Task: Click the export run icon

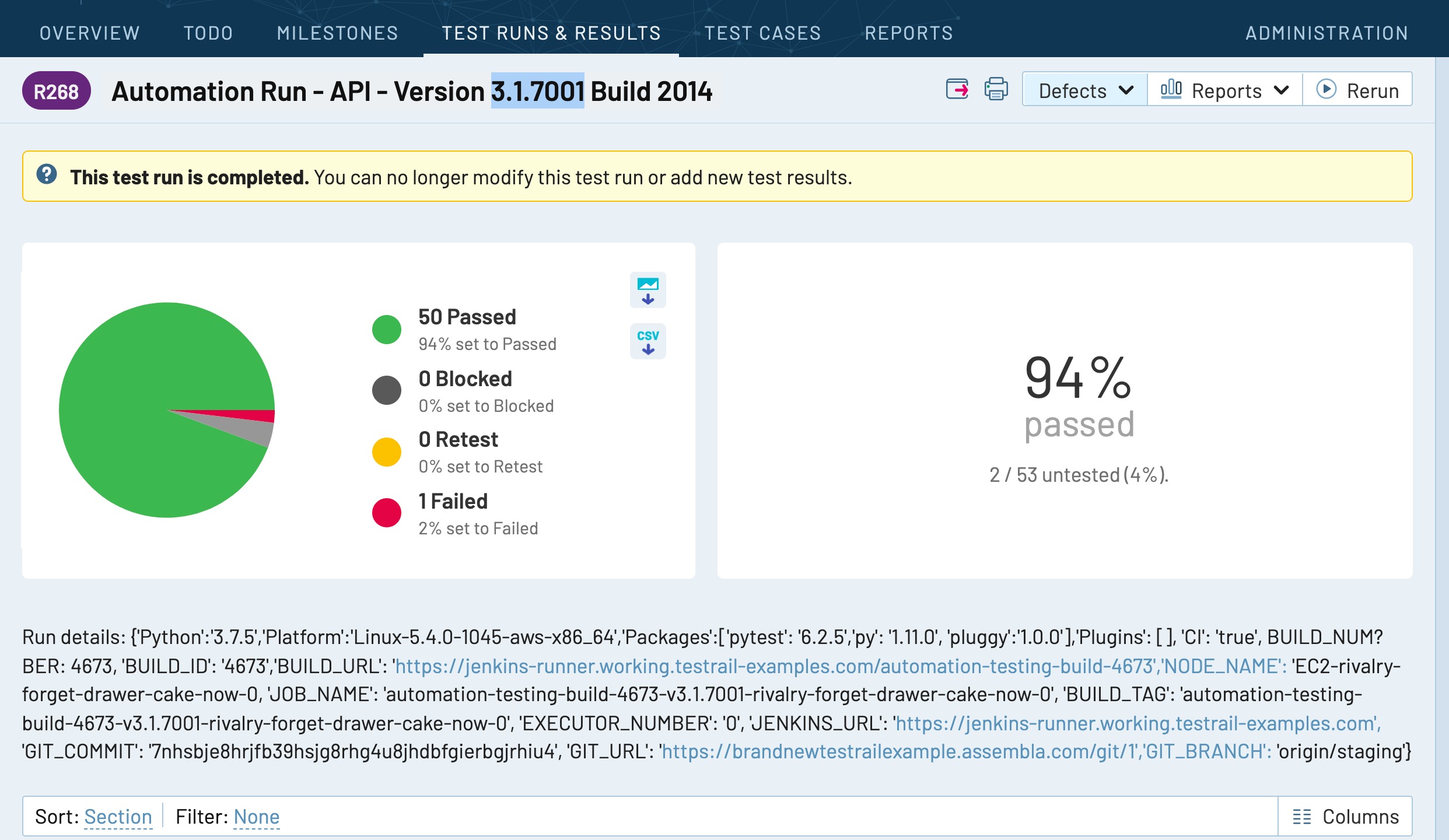Action: (957, 90)
